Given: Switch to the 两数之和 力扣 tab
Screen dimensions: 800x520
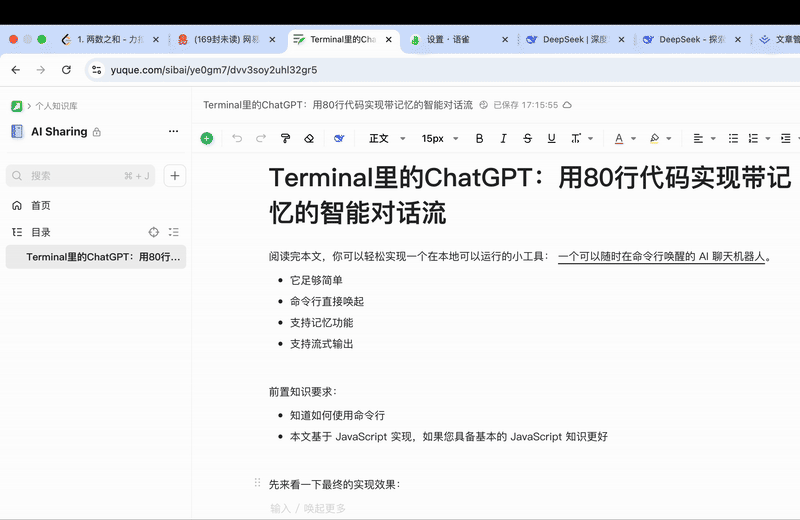Looking at the screenshot, I should (x=110, y=39).
